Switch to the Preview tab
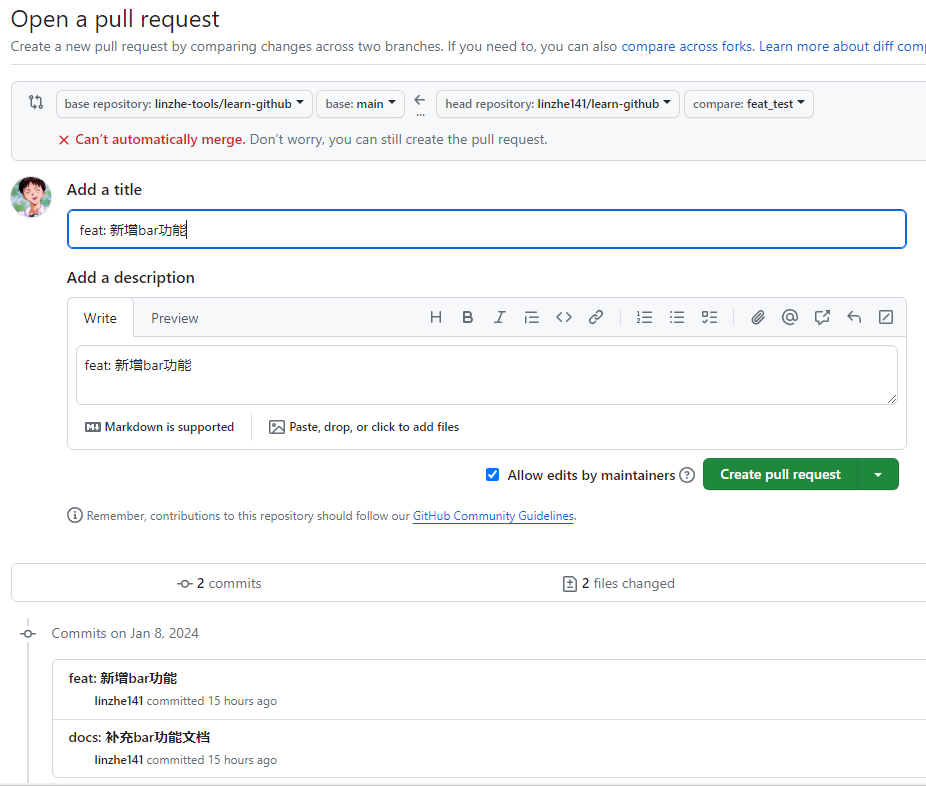 coord(175,318)
